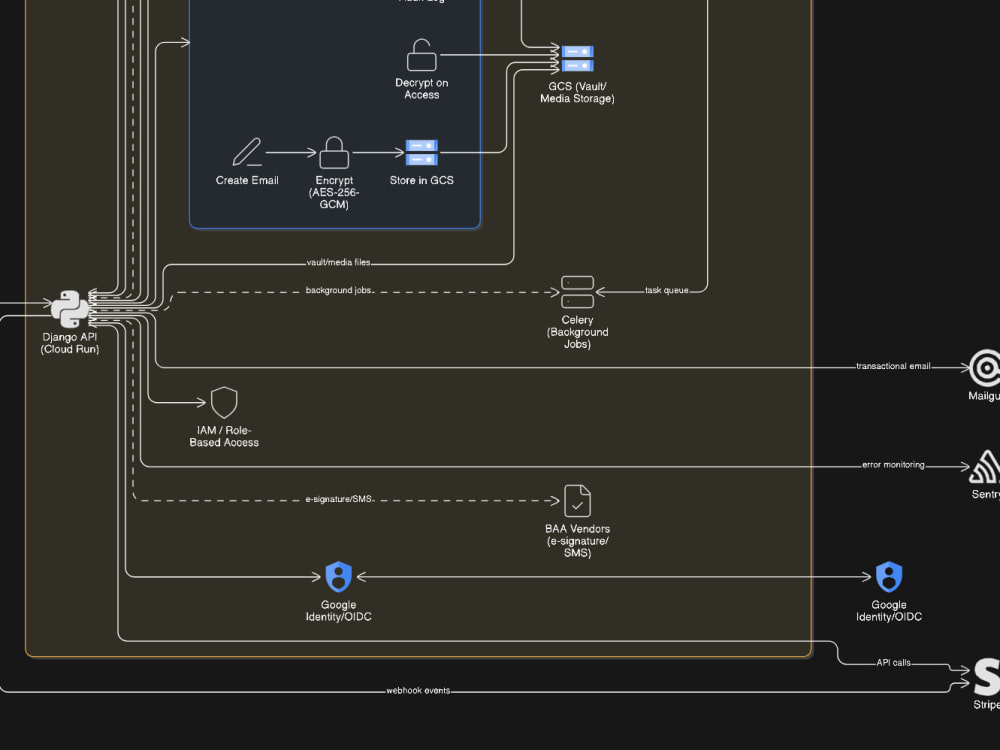Select the GCS Vault/Media Storage server icon
This screenshot has height=750, width=1000.
tap(577, 59)
